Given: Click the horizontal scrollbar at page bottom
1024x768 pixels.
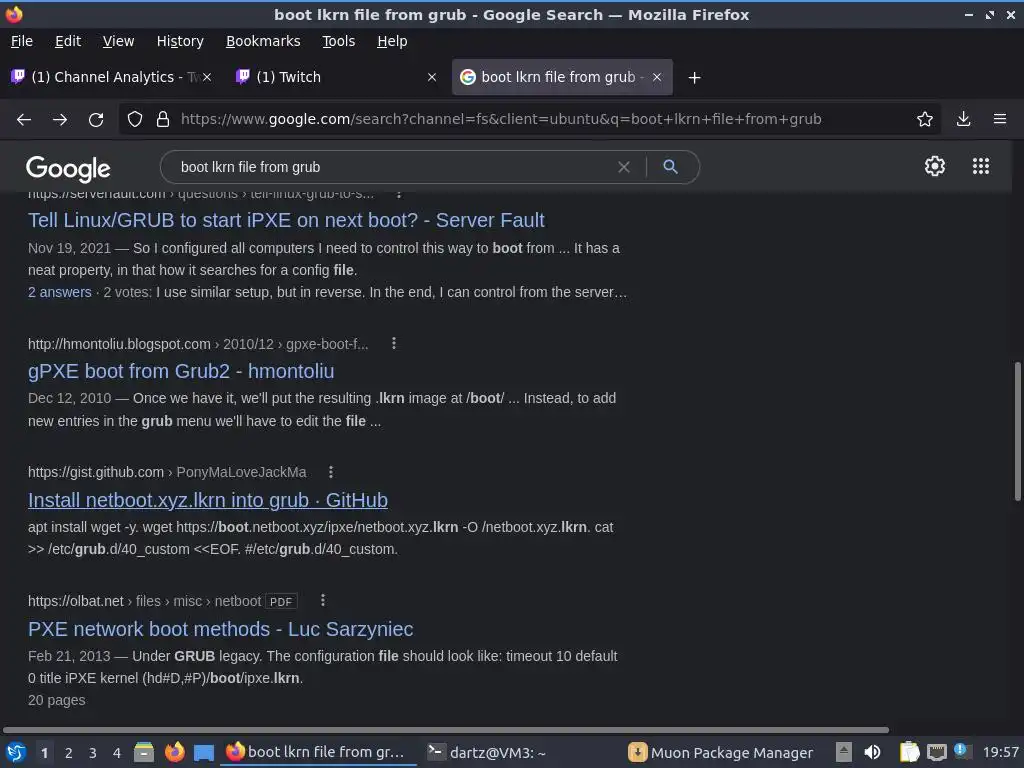Looking at the screenshot, I should pyautogui.click(x=446, y=729).
